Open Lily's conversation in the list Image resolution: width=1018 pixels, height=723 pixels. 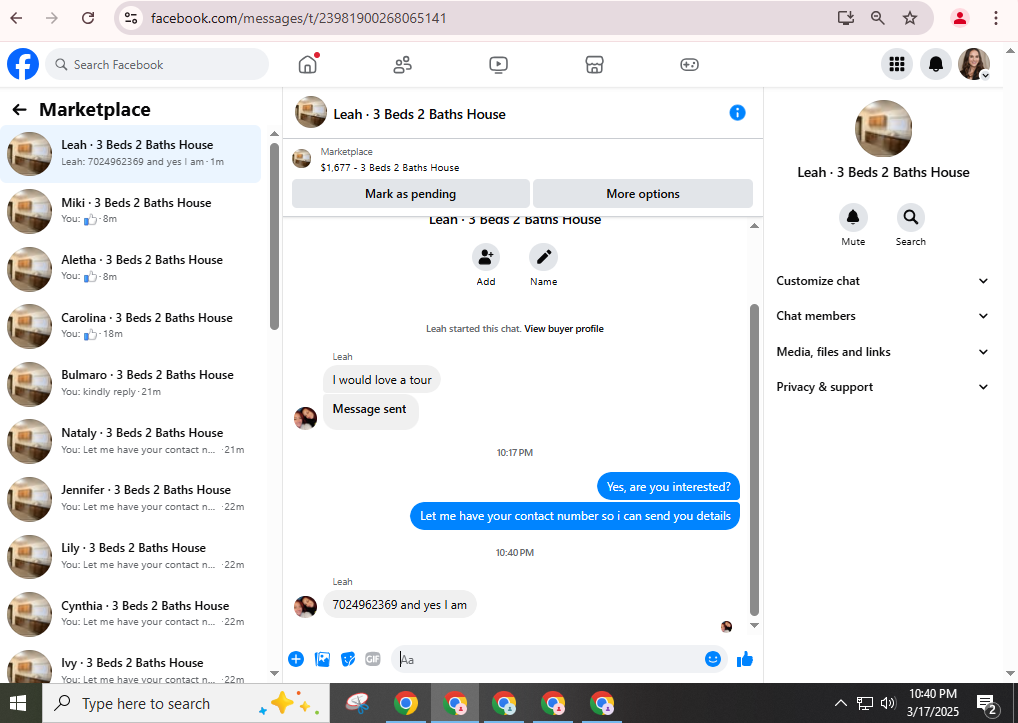point(130,556)
